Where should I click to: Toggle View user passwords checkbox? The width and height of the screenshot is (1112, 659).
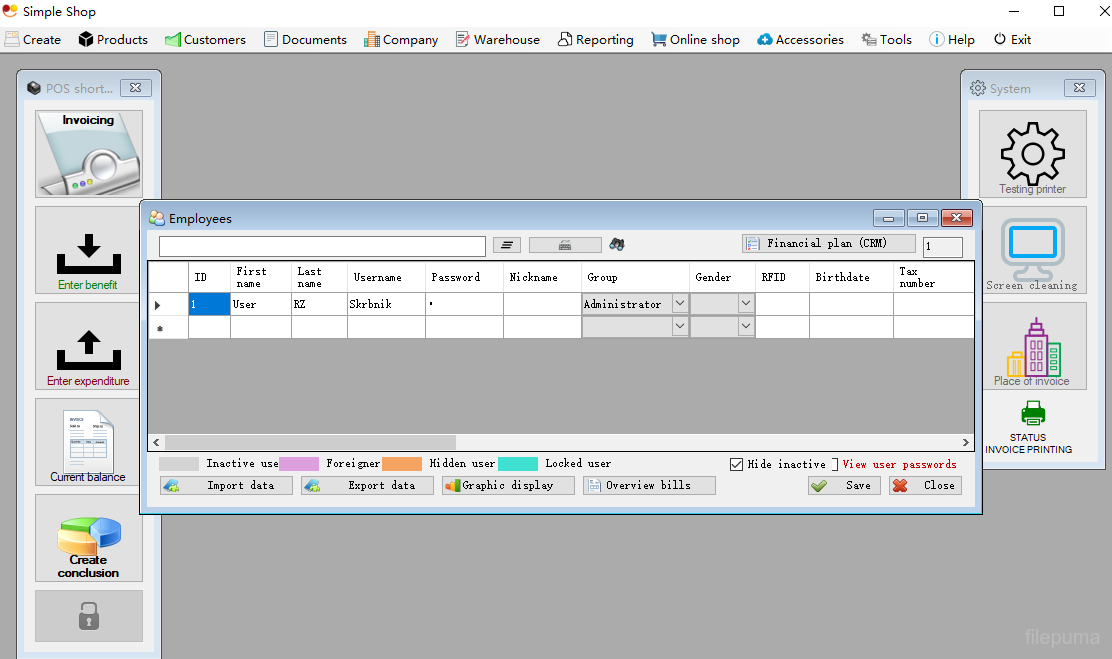tap(835, 464)
